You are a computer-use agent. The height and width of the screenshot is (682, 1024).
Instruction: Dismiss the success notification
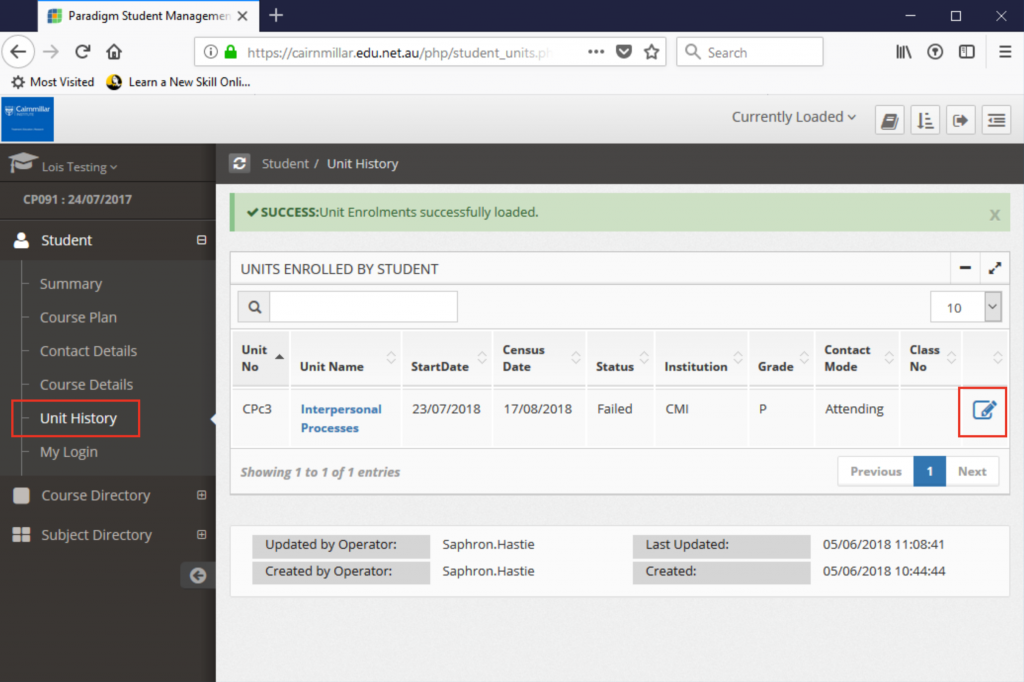click(x=994, y=214)
